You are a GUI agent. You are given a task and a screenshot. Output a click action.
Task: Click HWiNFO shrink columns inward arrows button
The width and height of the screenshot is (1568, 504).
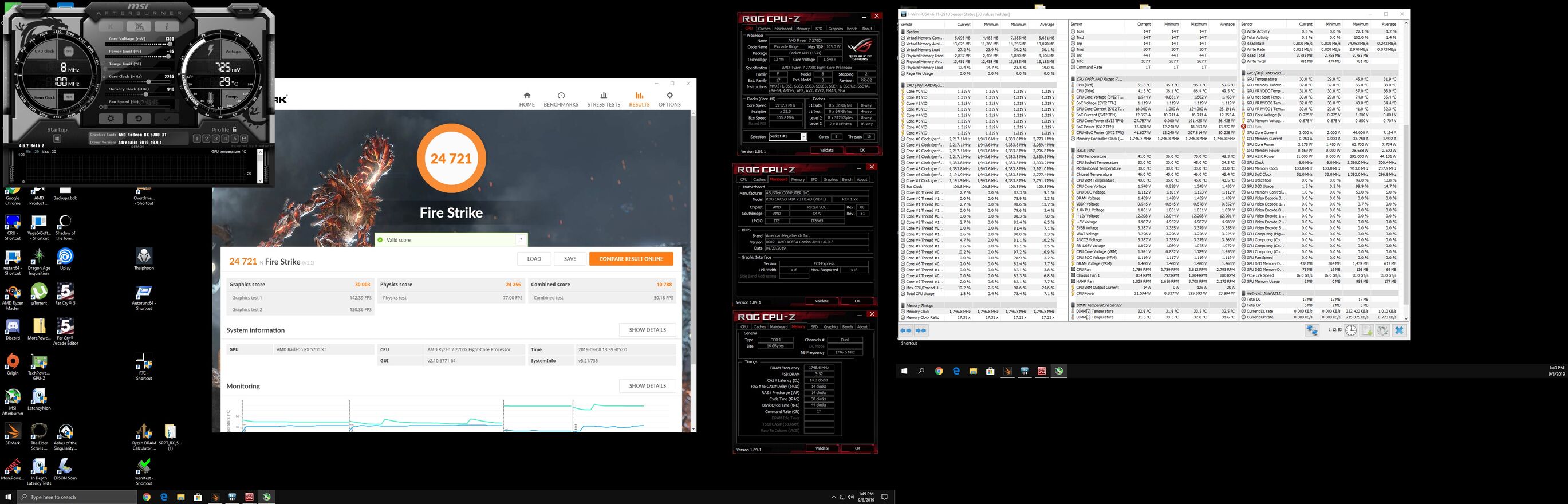click(x=921, y=330)
